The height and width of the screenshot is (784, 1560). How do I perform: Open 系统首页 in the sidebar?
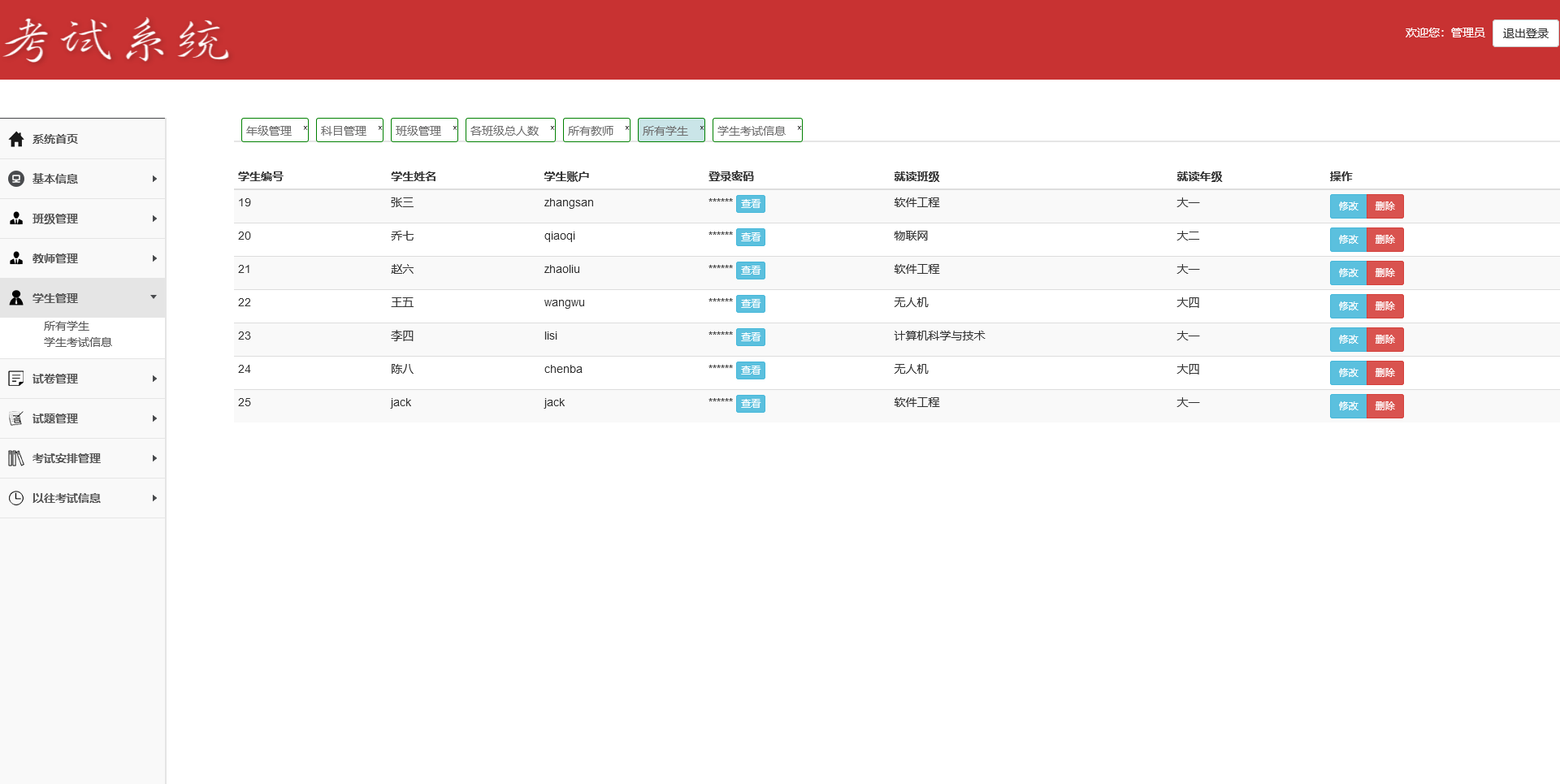[55, 139]
